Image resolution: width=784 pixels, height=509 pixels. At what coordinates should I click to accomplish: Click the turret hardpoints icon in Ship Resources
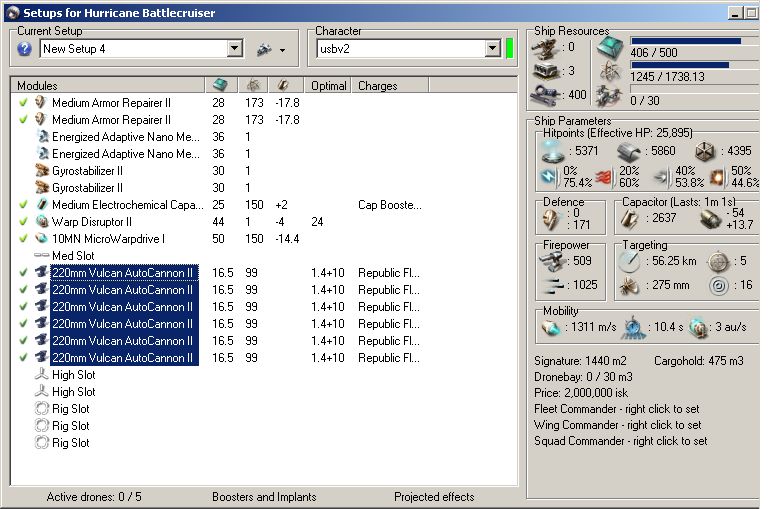click(545, 48)
